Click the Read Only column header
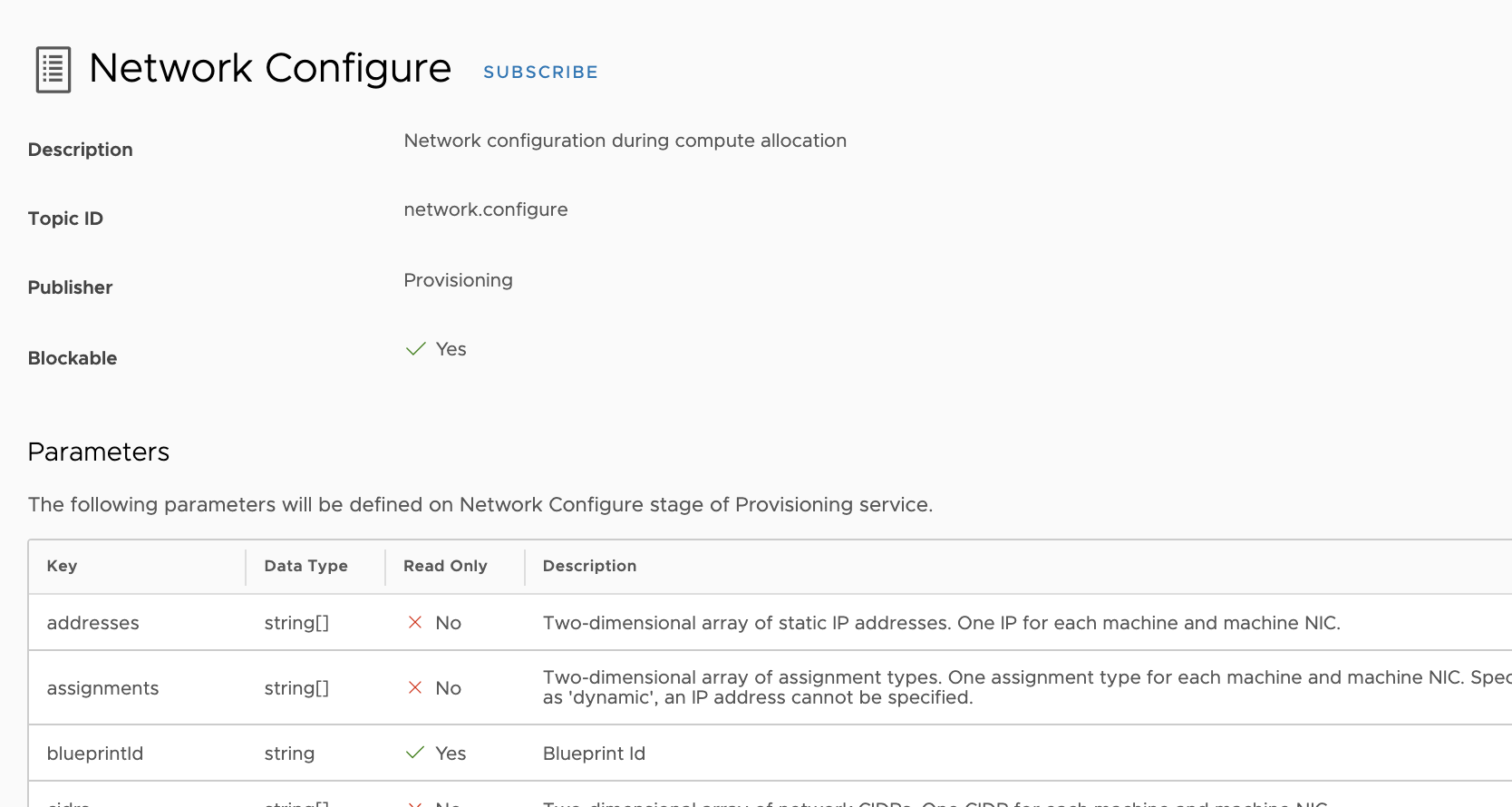 445,566
